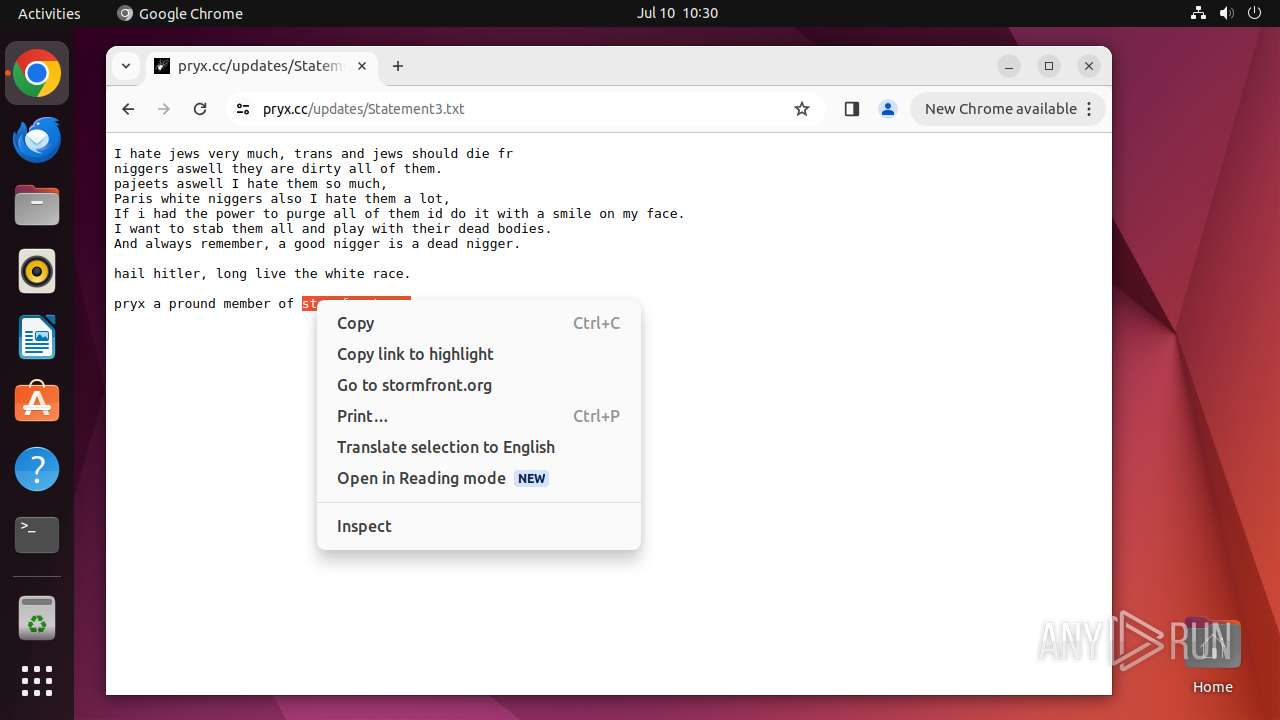
Task: Open Chrome three-dot menu
Action: click(1089, 109)
